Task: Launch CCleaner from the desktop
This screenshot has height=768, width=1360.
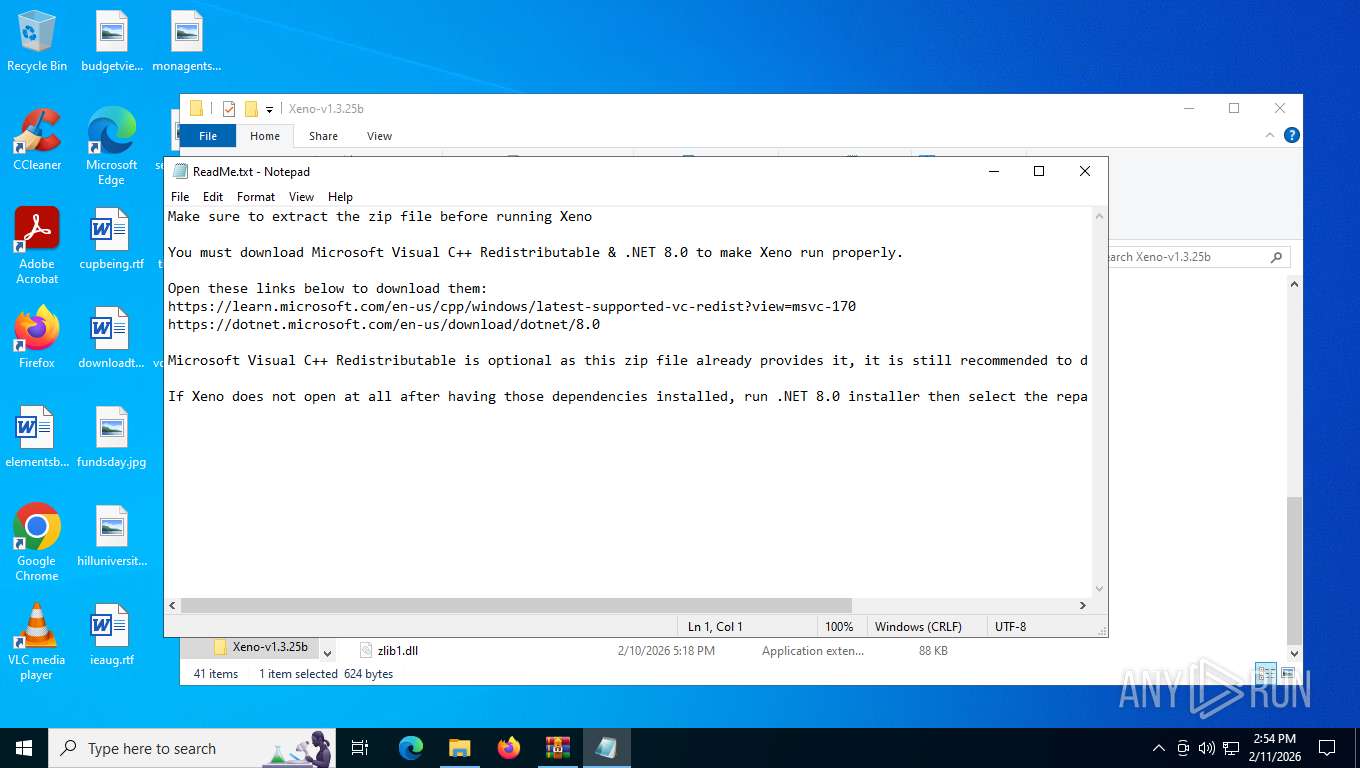Action: click(37, 140)
